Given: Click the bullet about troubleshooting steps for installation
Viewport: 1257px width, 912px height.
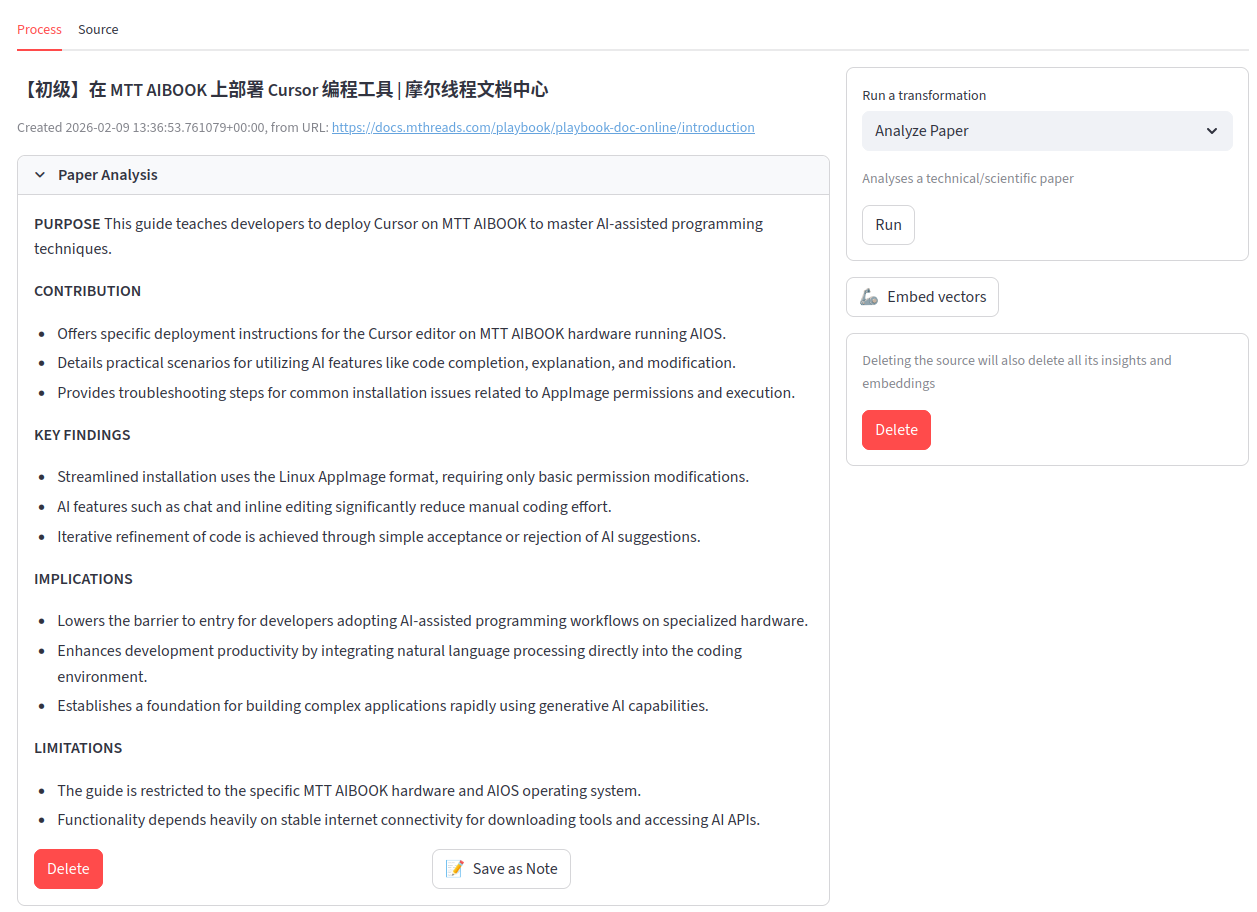Looking at the screenshot, I should 426,393.
